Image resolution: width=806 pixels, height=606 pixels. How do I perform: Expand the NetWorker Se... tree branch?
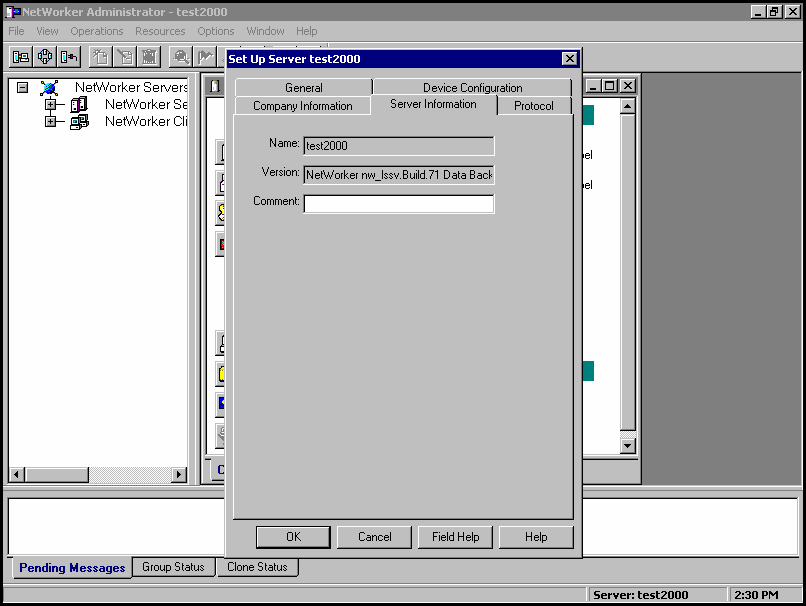click(x=50, y=105)
